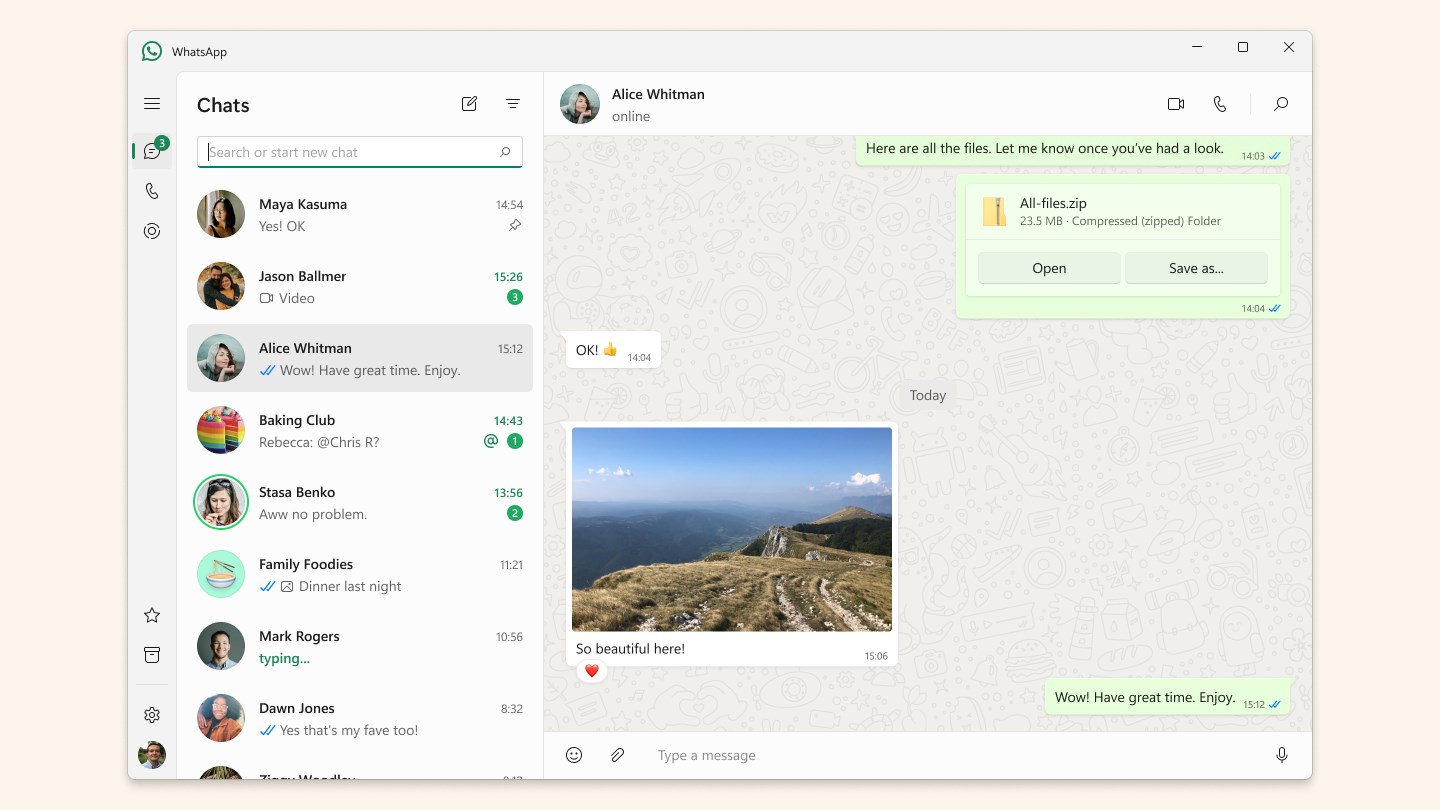
Task: Search within the current conversation
Action: (x=1281, y=103)
